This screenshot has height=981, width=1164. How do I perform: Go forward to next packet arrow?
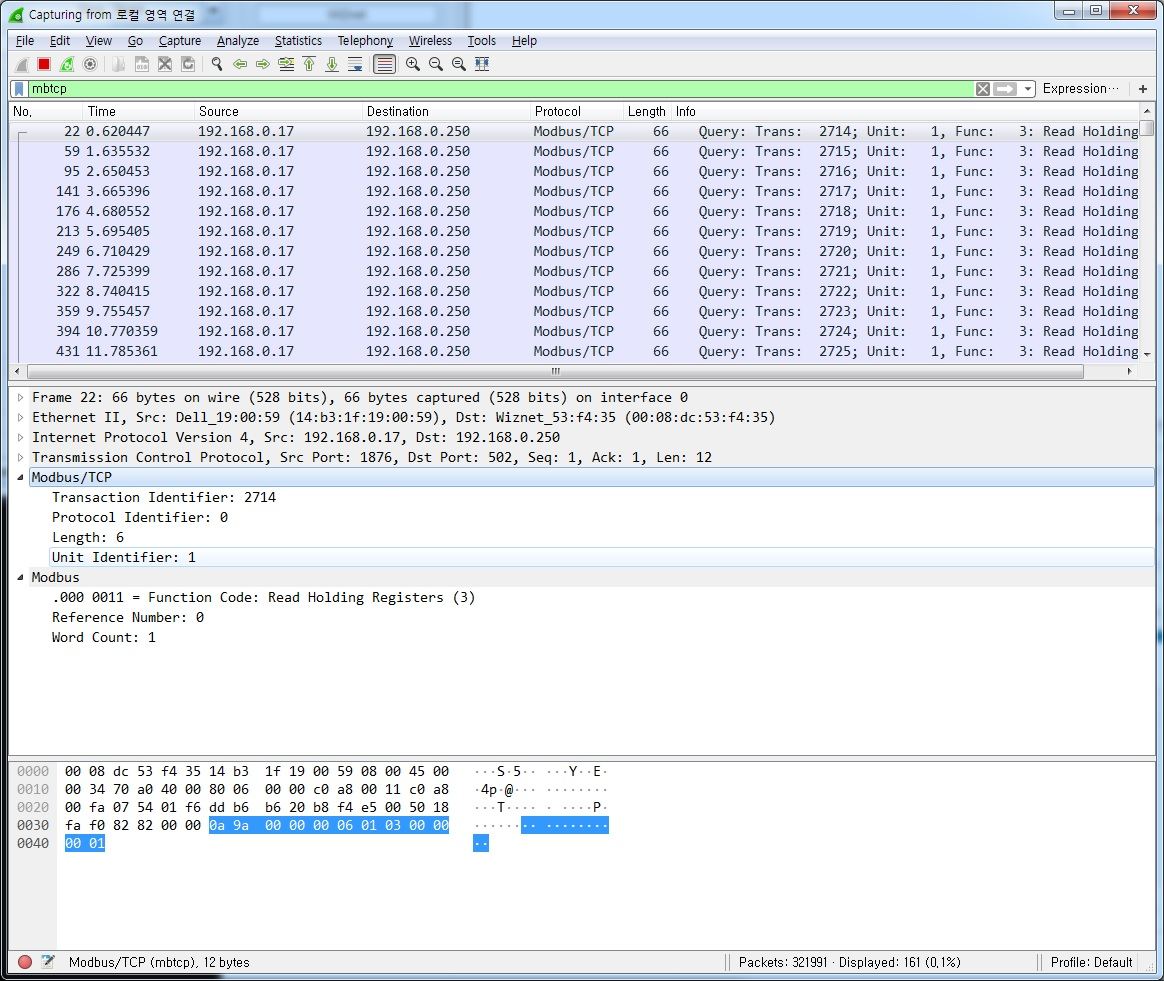click(x=263, y=65)
